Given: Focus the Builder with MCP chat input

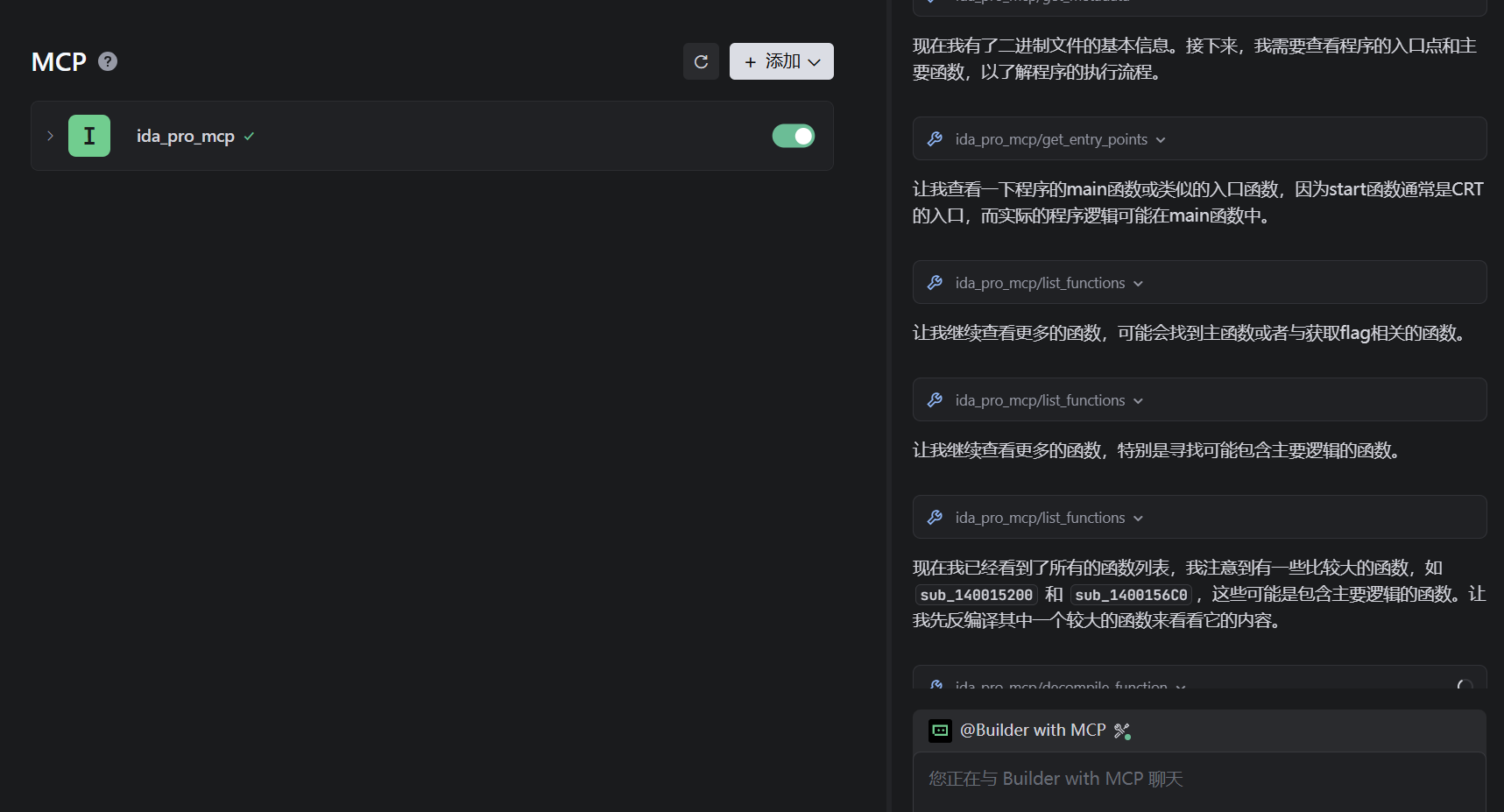Looking at the screenshot, I should (x=1199, y=781).
